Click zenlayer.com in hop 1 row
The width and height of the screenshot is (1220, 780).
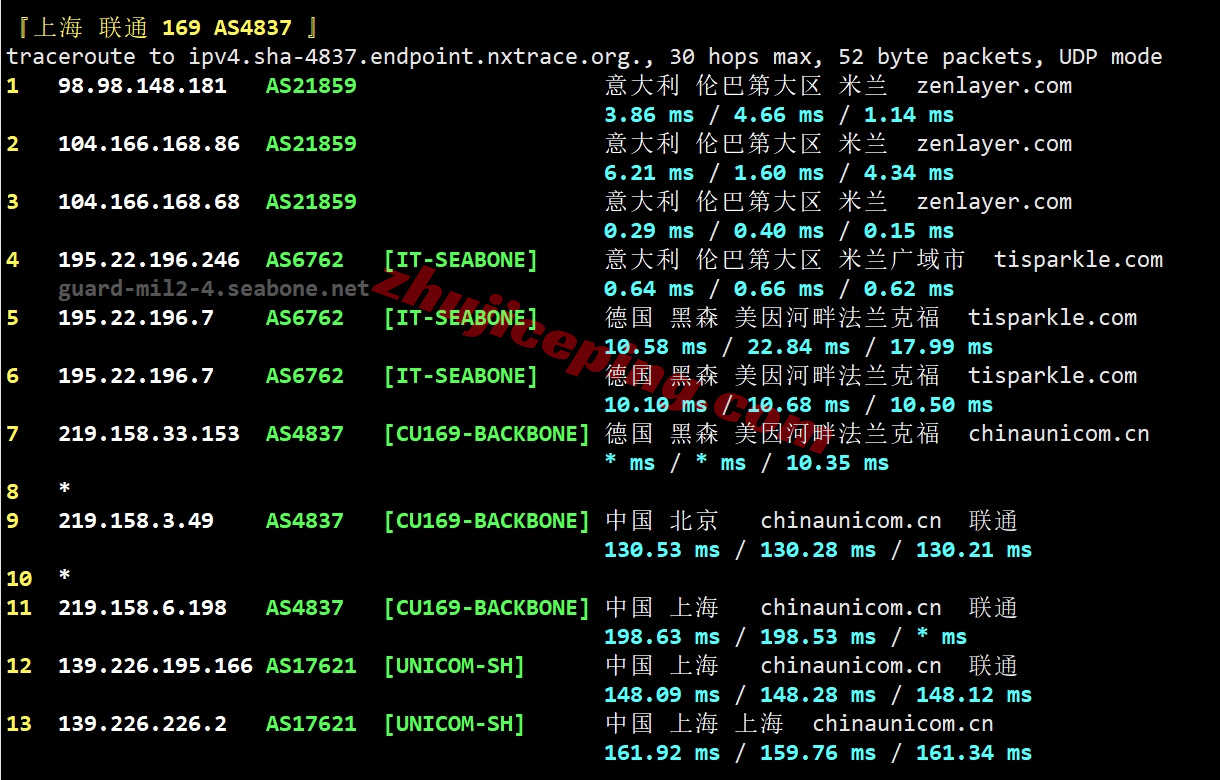(x=994, y=86)
